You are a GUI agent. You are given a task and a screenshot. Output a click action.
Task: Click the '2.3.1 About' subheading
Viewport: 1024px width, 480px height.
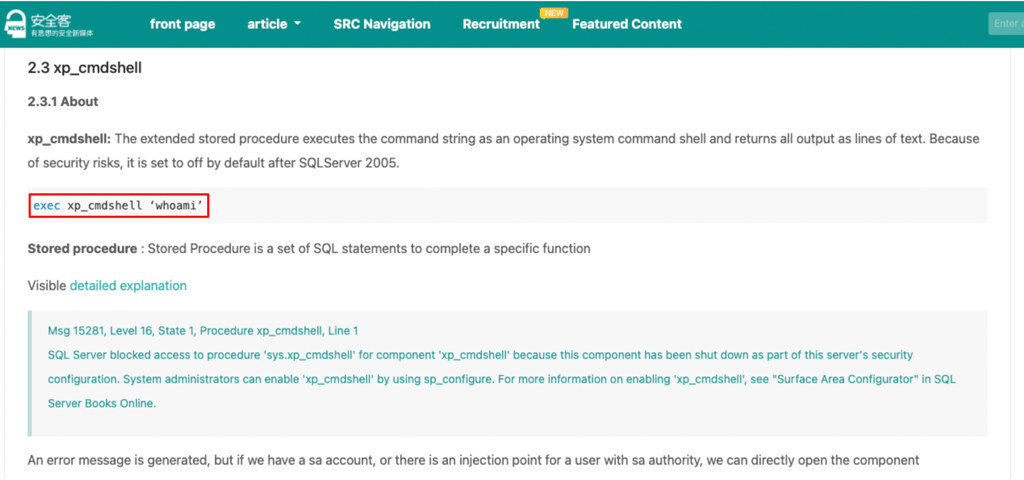coord(63,102)
